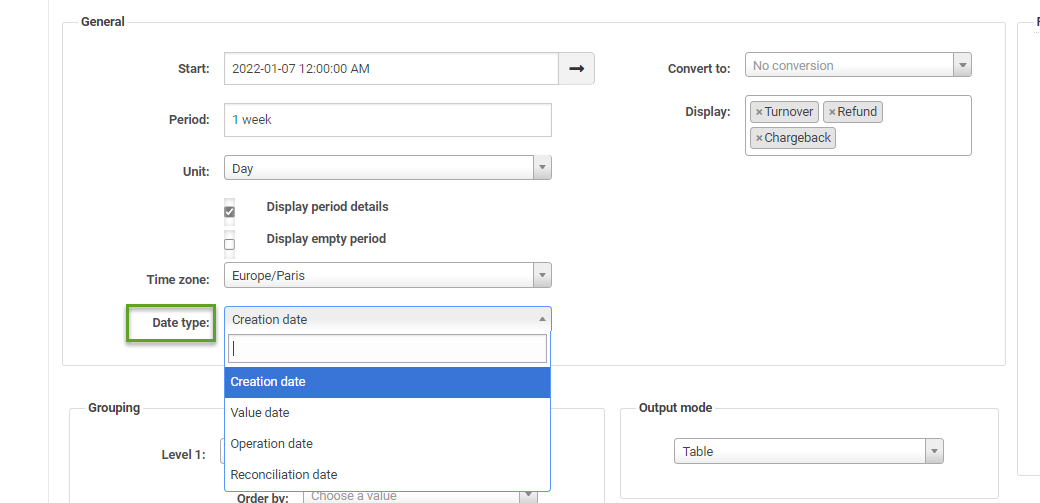This screenshot has height=503, width=1040.
Task: Open the Unit dropdown arrow
Action: [x=542, y=168]
